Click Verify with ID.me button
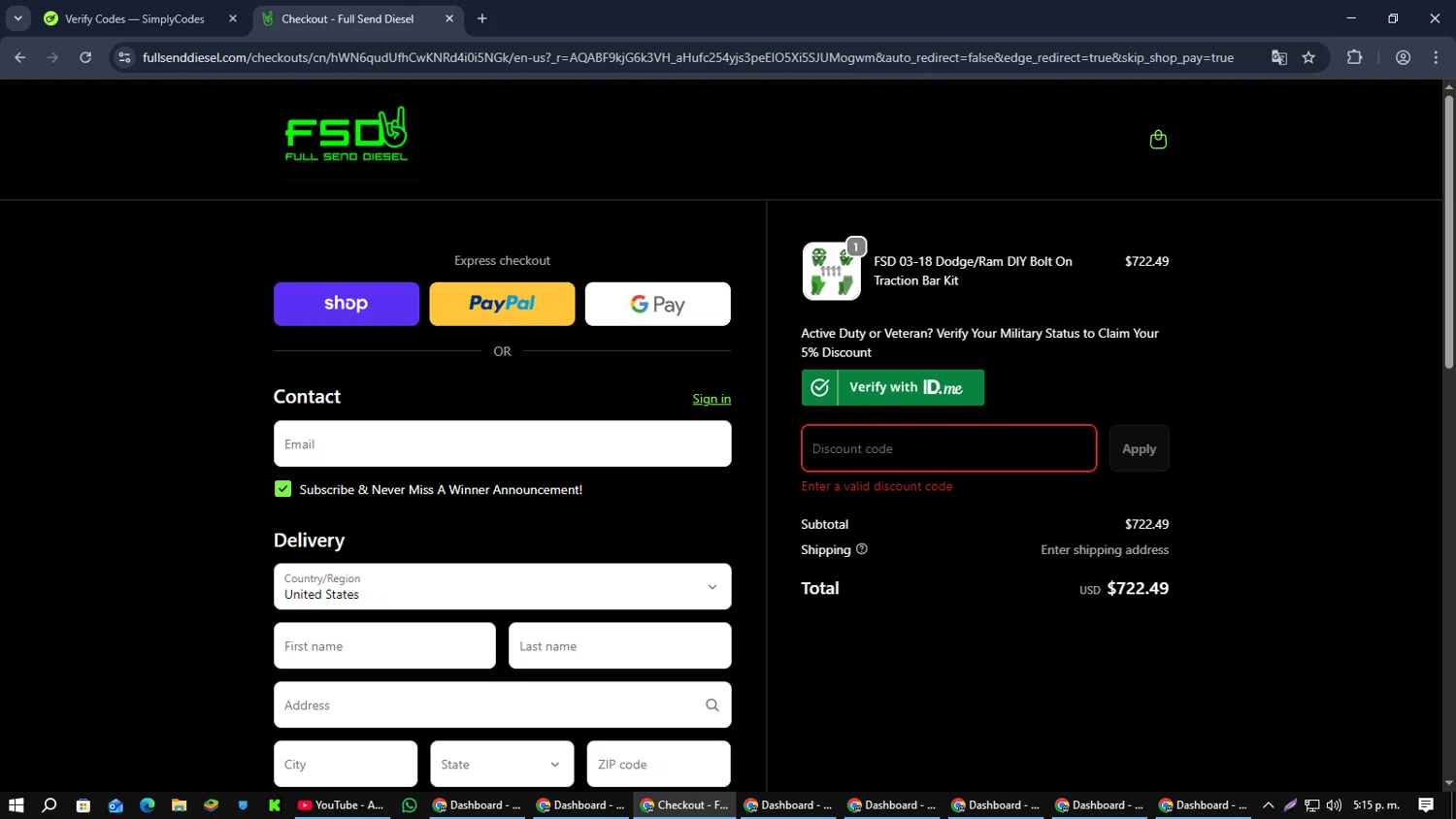This screenshot has width=1456, height=819. (893, 387)
